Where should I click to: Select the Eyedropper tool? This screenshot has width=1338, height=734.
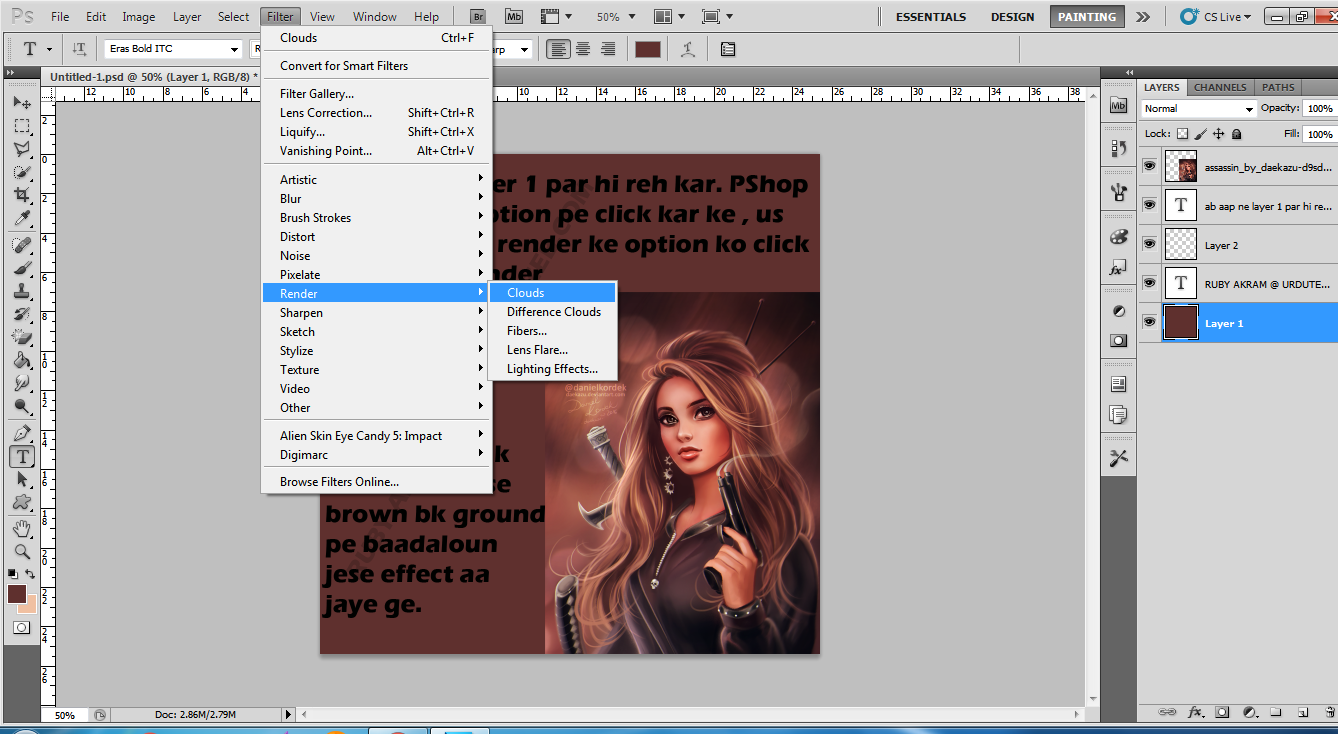[21, 218]
